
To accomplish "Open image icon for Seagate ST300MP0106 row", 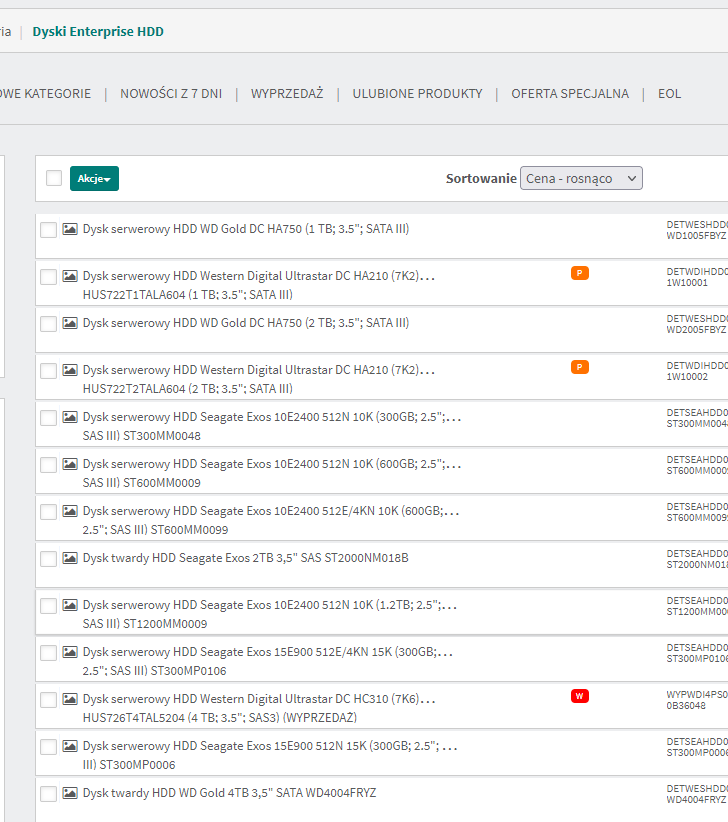I will pyautogui.click(x=70, y=652).
